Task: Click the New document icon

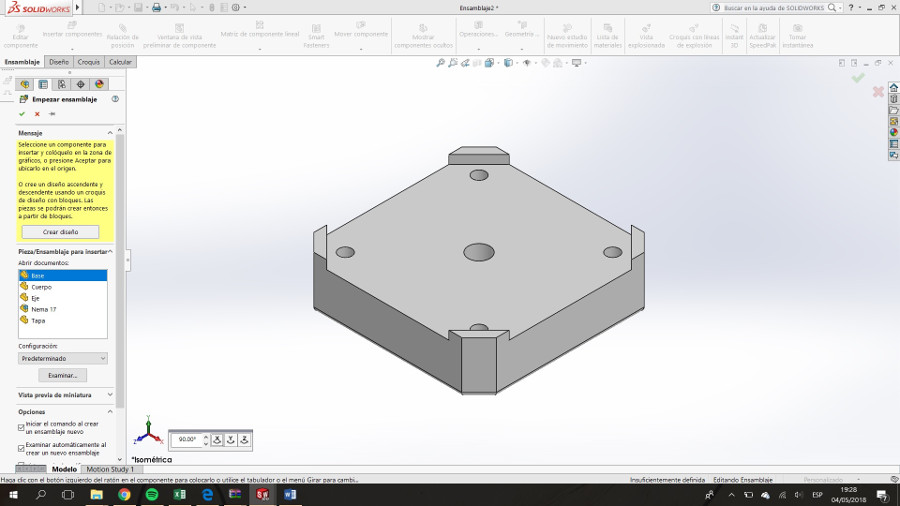Action: [x=102, y=7]
